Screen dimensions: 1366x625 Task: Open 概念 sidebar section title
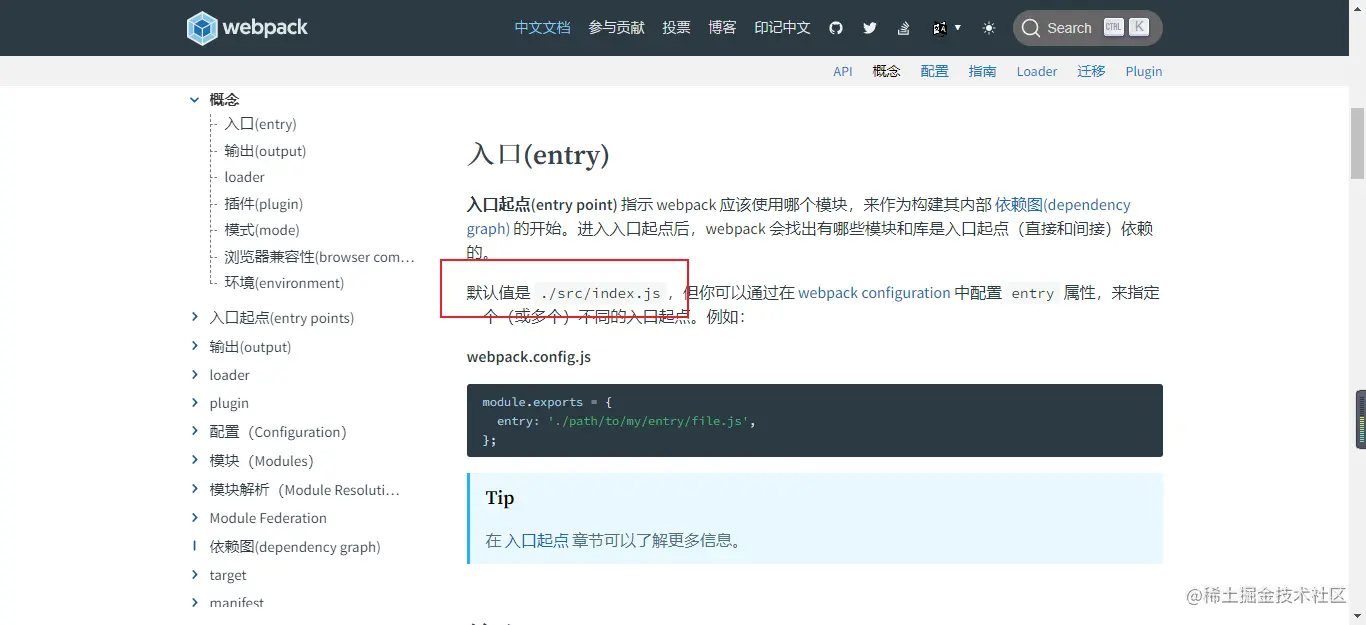(x=224, y=99)
